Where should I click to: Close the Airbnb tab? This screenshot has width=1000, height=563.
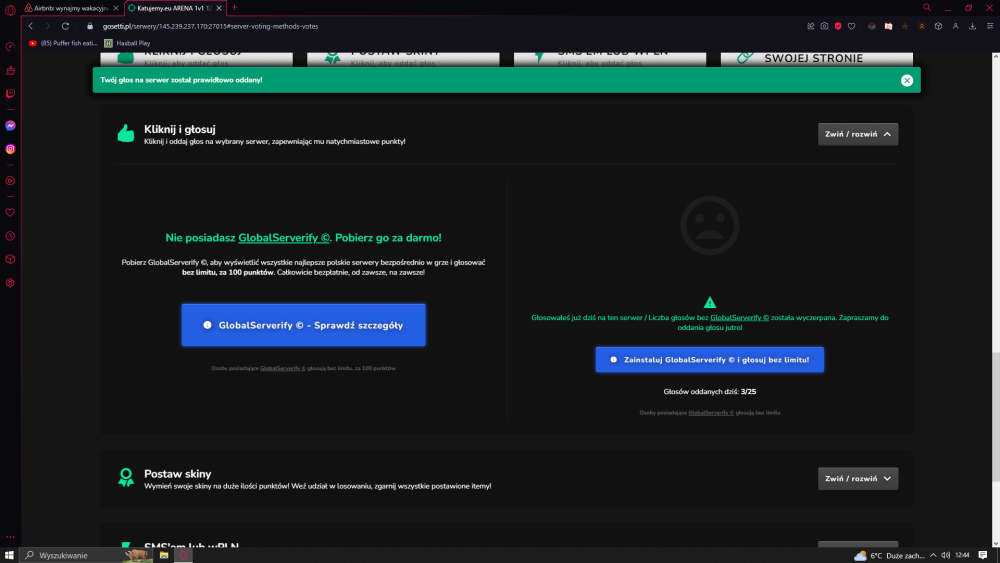click(115, 8)
